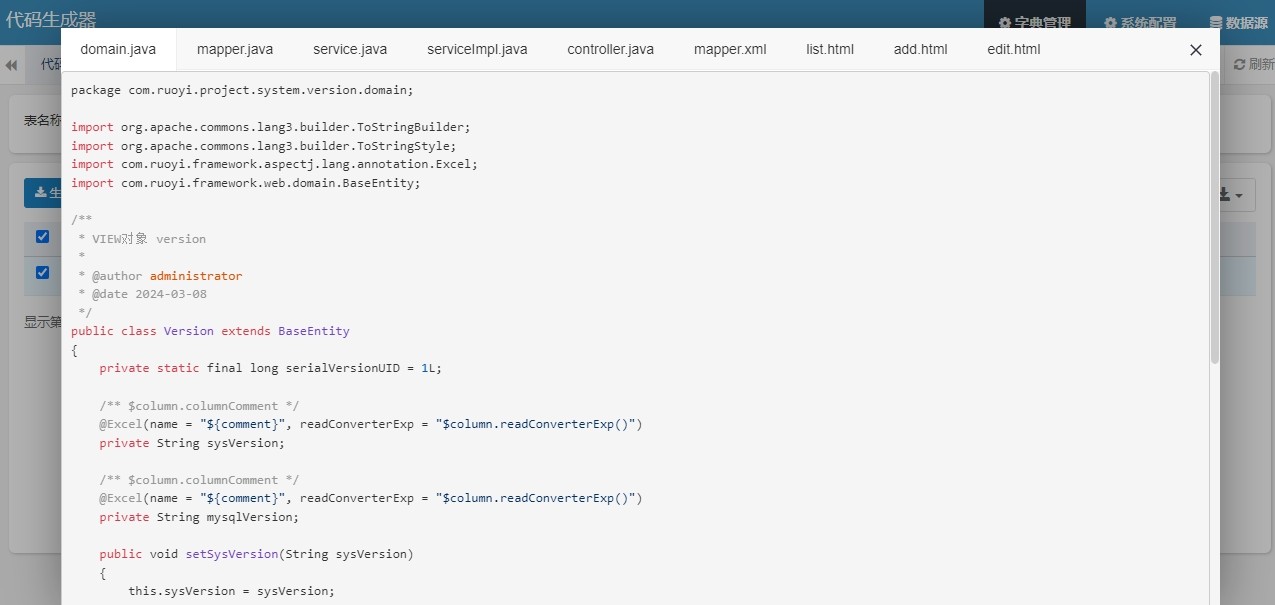Open the serviceImpl.java tab

(477, 49)
